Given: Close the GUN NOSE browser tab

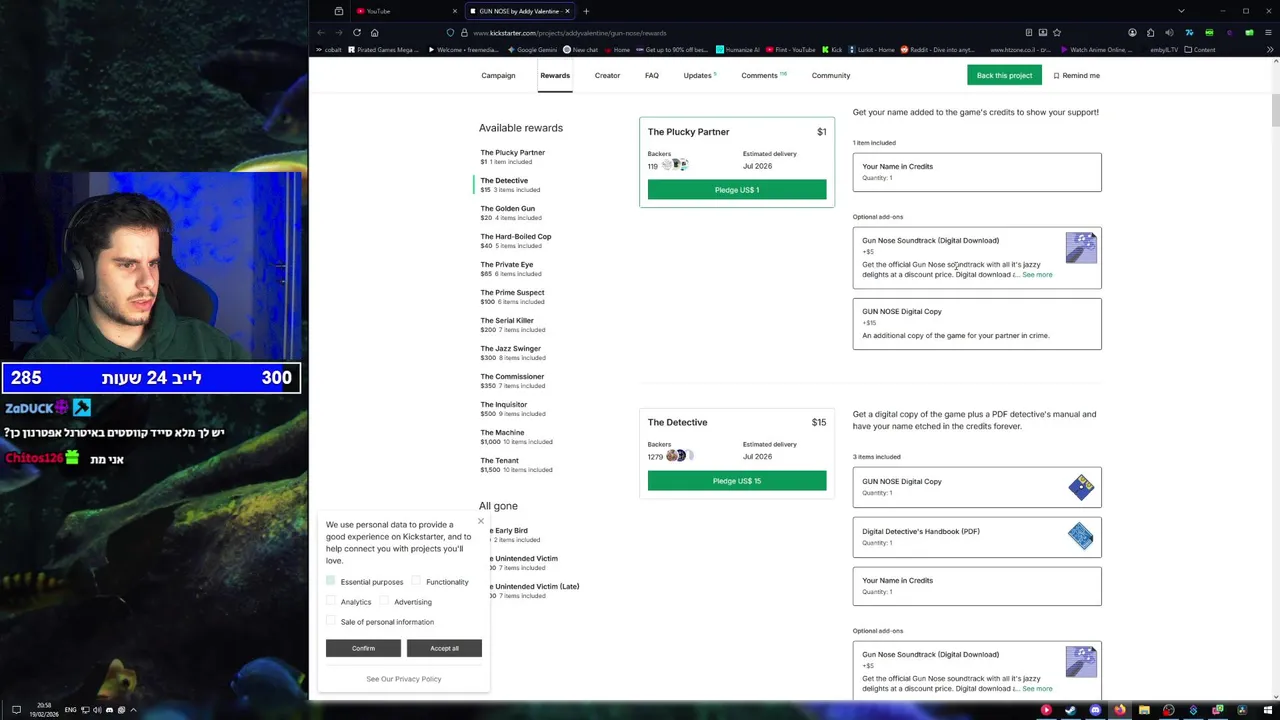Looking at the screenshot, I should (x=567, y=11).
